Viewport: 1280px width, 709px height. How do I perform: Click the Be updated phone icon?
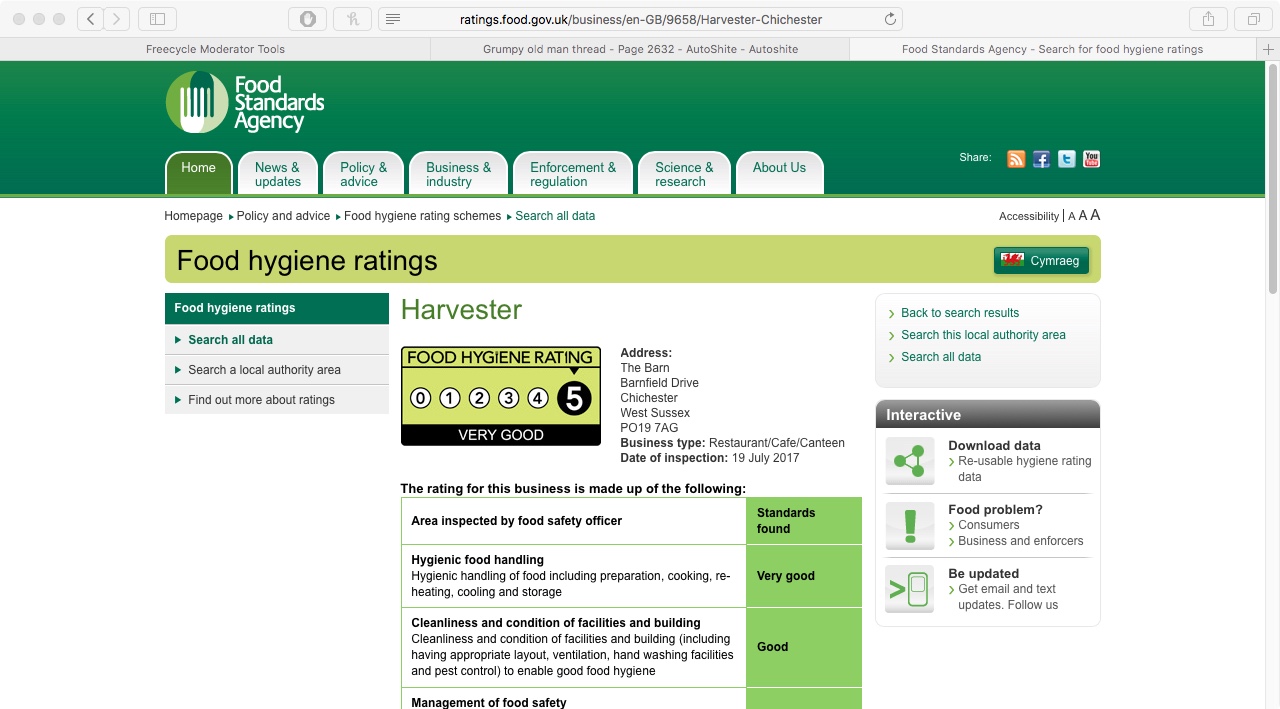click(910, 589)
